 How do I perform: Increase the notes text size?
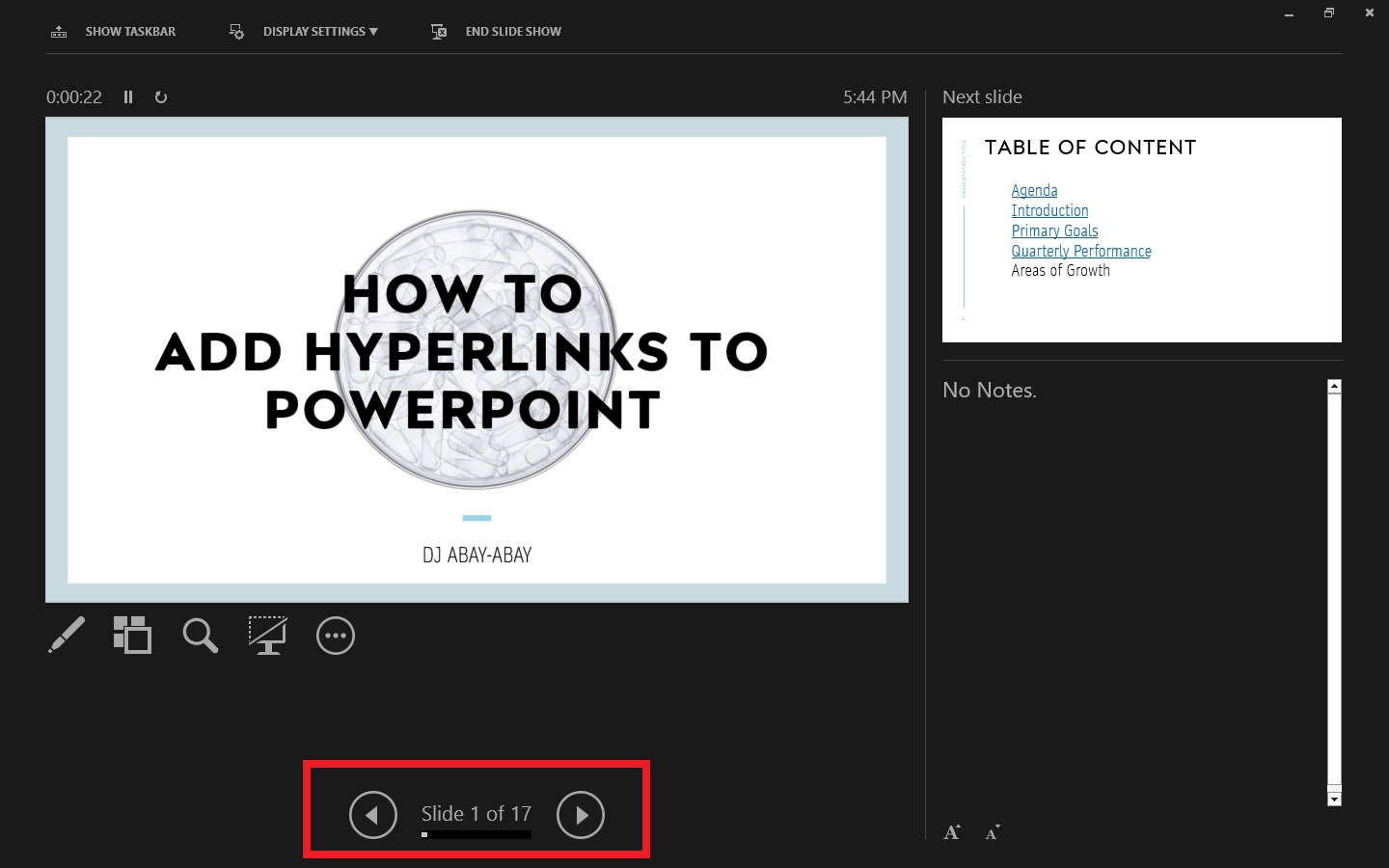coord(952,831)
